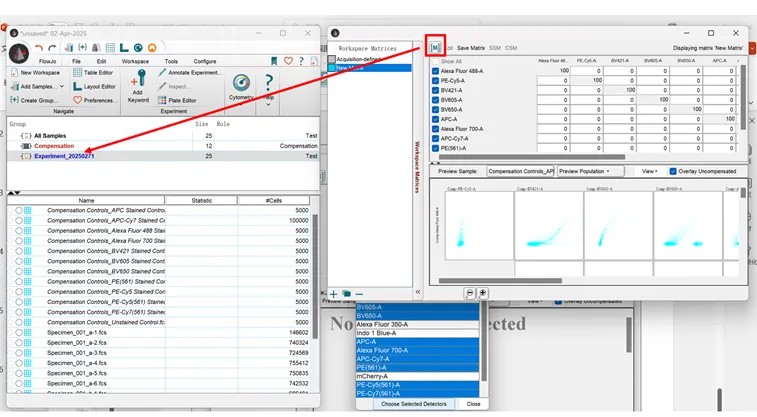The height and width of the screenshot is (417, 757).
Task: Disable Overlay Uncompensated checkbox
Action: tap(672, 171)
